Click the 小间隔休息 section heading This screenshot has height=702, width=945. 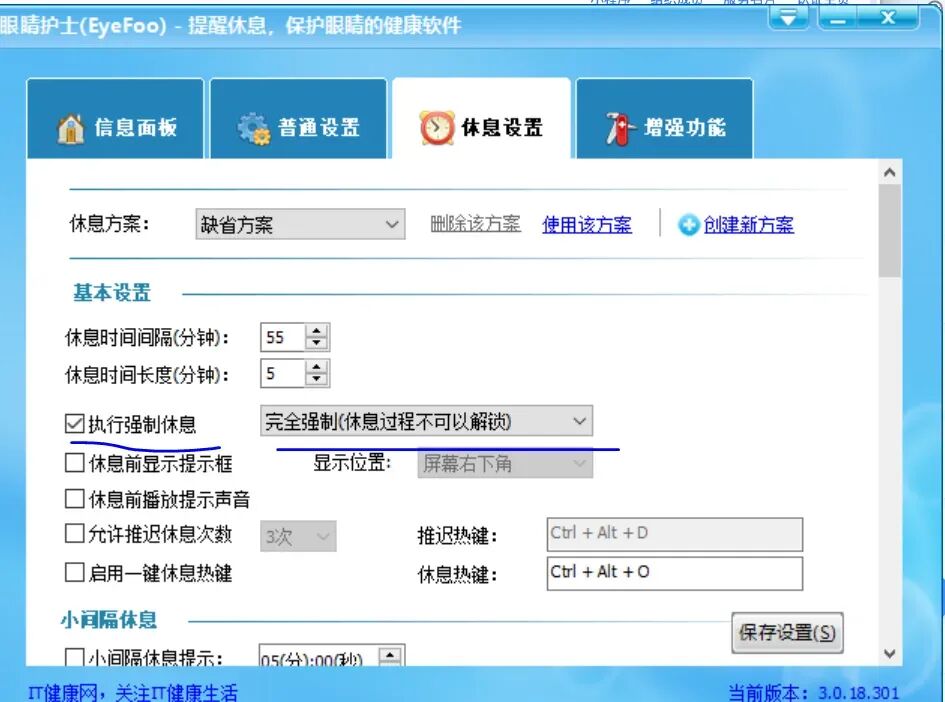[x=109, y=620]
